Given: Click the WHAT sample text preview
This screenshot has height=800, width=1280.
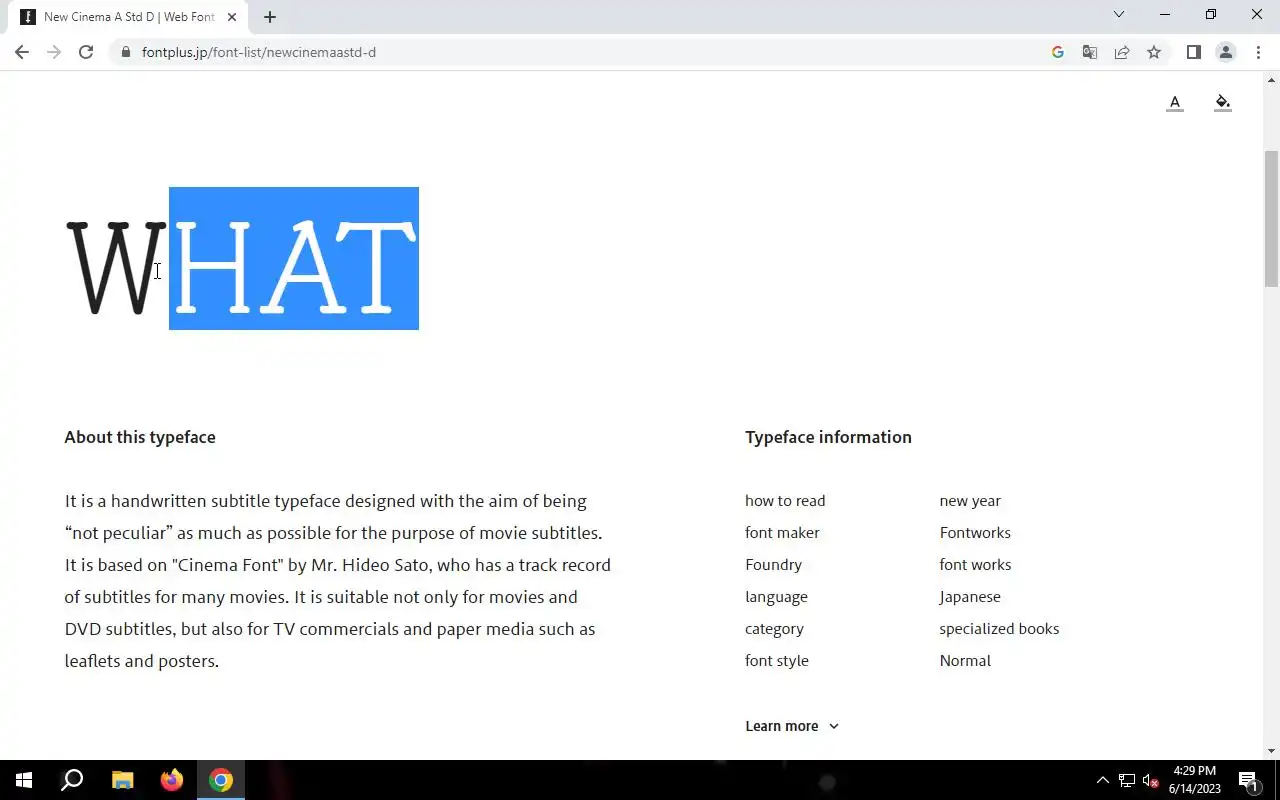Looking at the screenshot, I should (x=241, y=268).
